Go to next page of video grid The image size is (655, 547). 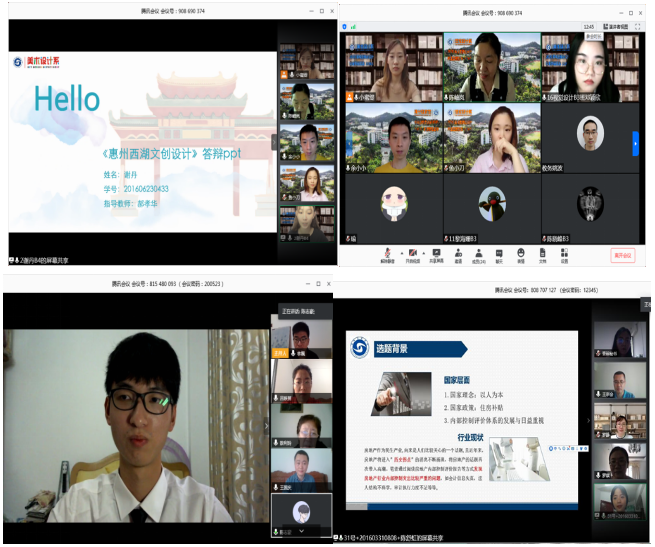click(x=634, y=145)
